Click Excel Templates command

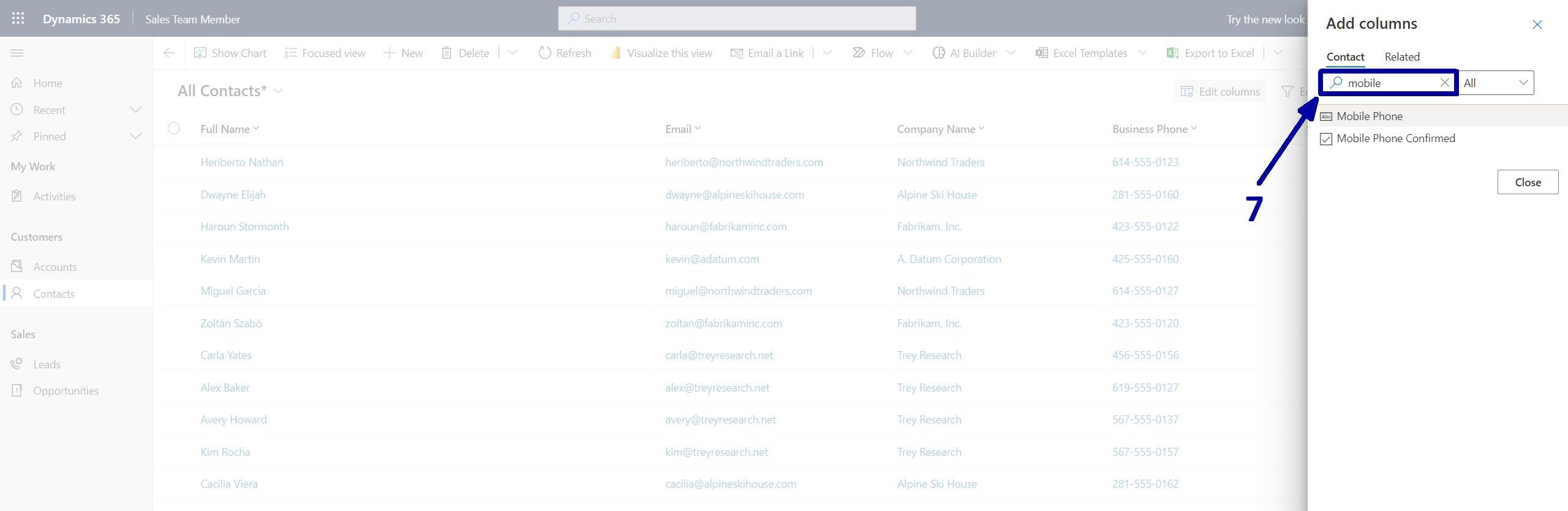click(x=1081, y=53)
